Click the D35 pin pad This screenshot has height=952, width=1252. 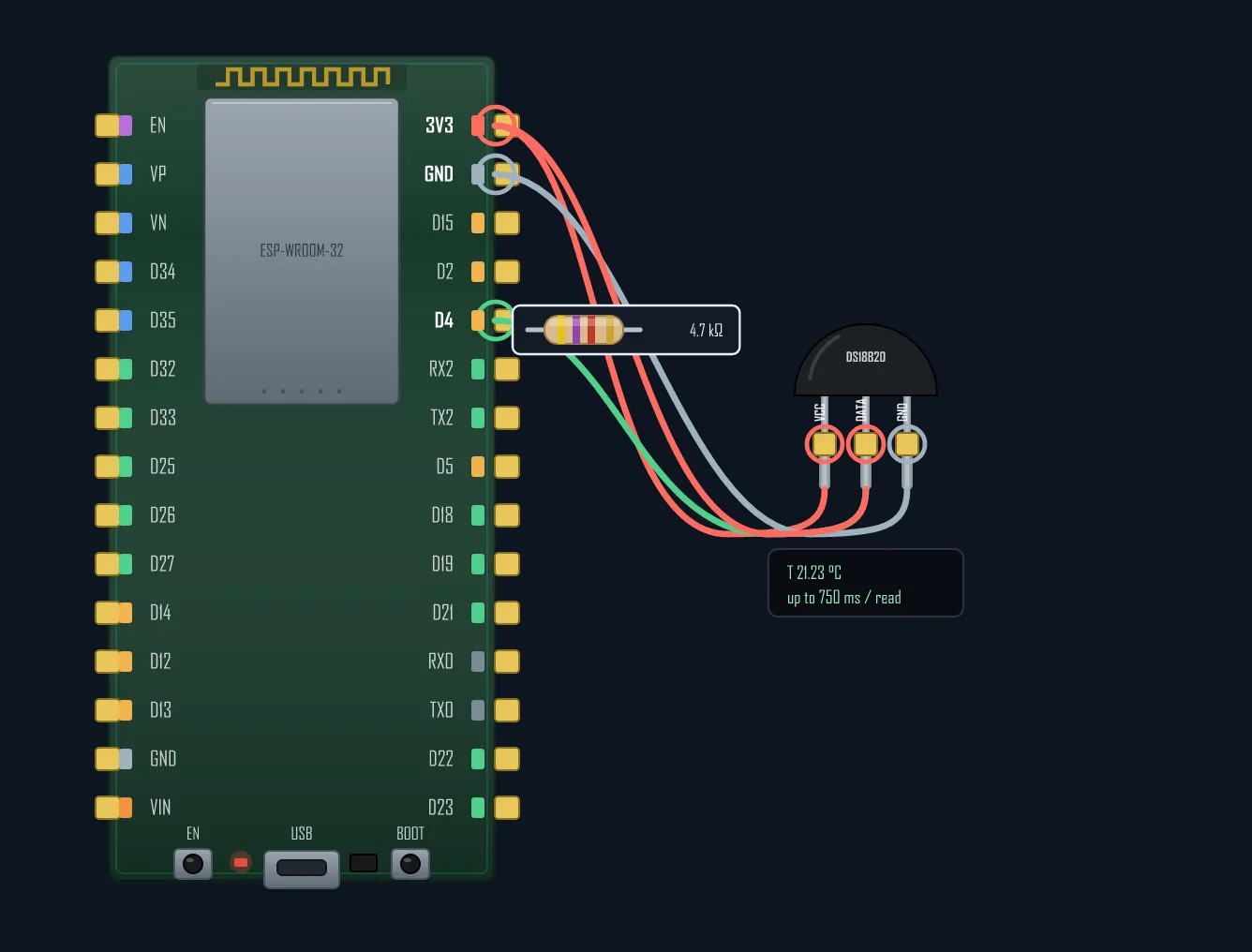[x=108, y=320]
